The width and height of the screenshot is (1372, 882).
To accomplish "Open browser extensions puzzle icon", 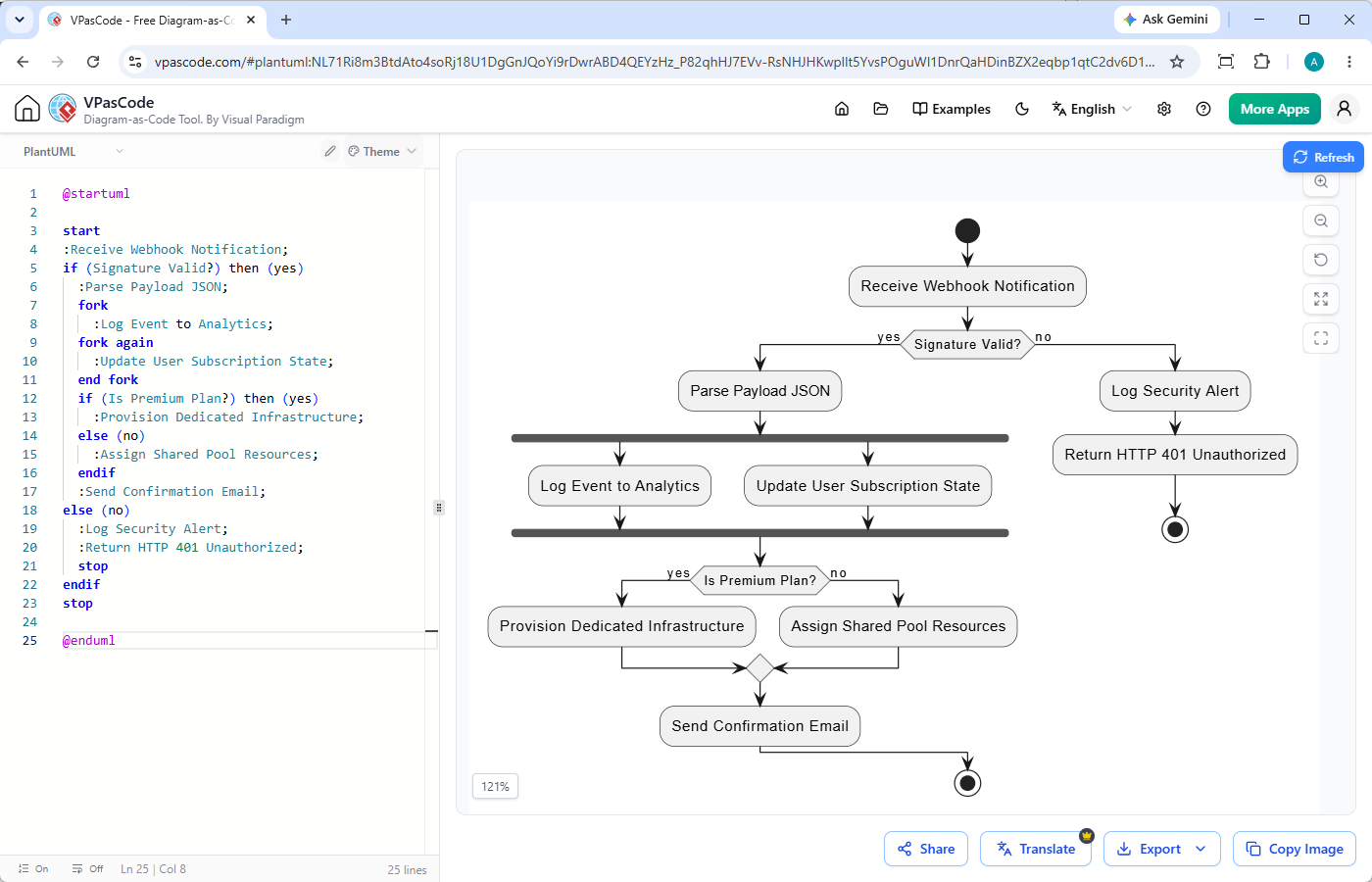I will tap(1262, 62).
